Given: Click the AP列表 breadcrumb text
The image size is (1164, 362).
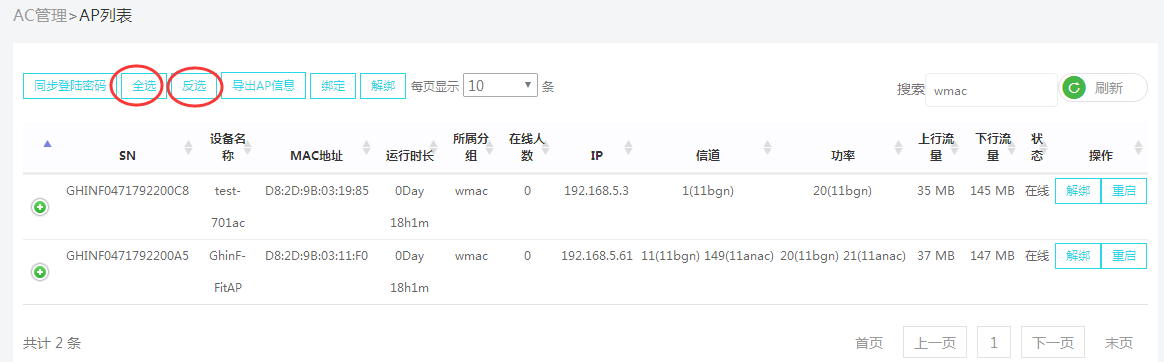Looking at the screenshot, I should tap(105, 15).
